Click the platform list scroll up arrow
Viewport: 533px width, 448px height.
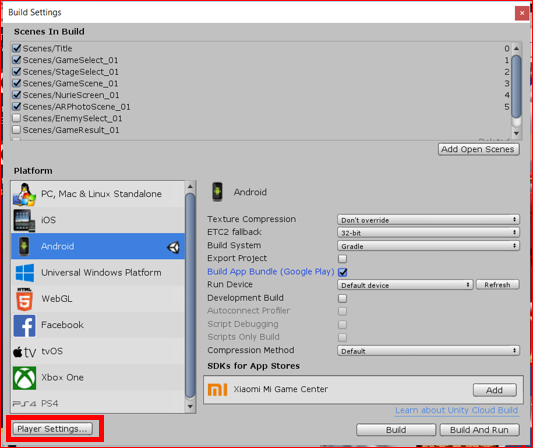(x=190, y=186)
